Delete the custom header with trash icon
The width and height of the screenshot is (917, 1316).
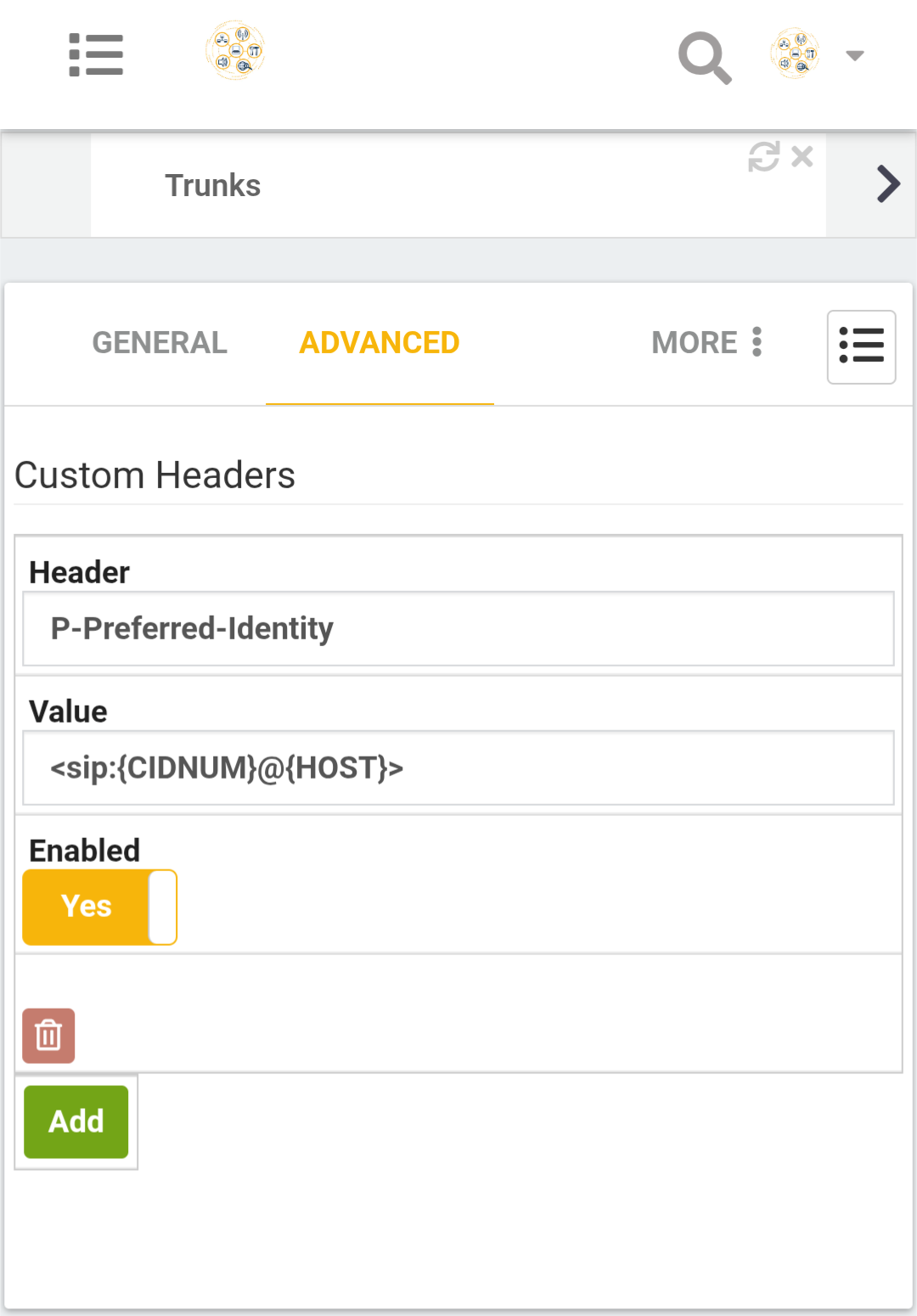click(48, 1036)
